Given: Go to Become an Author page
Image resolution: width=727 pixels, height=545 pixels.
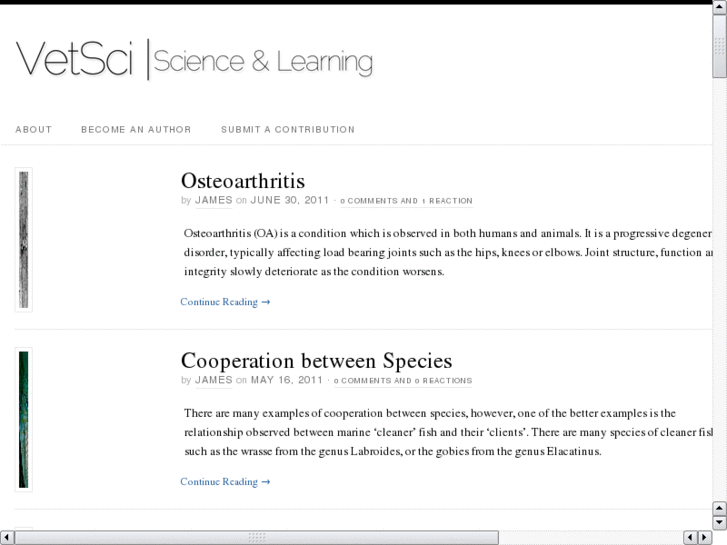Looking at the screenshot, I should pos(136,130).
